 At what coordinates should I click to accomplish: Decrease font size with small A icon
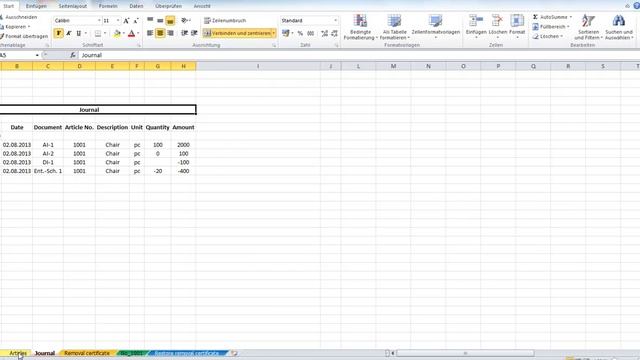pyautogui.click(x=136, y=20)
